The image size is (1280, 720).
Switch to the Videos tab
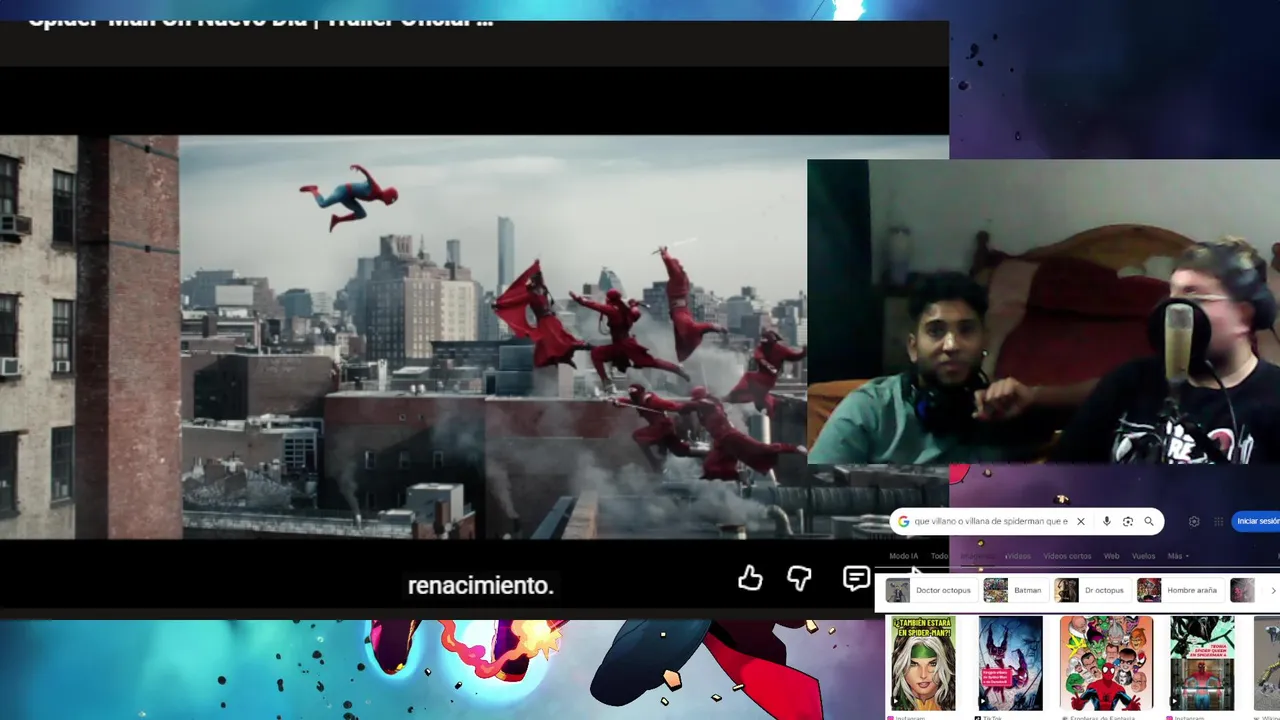1018,556
